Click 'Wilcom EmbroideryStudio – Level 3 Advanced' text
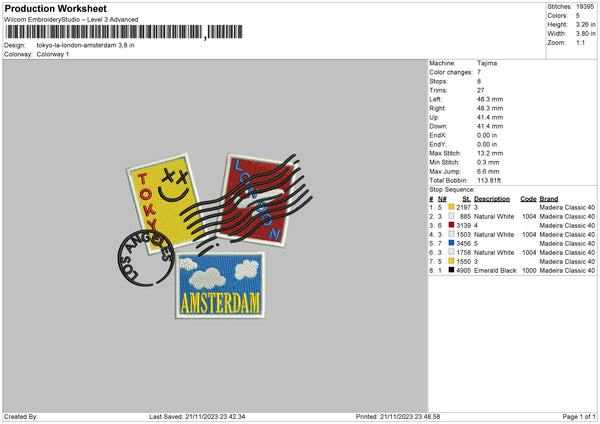600x424 pixels. point(71,20)
